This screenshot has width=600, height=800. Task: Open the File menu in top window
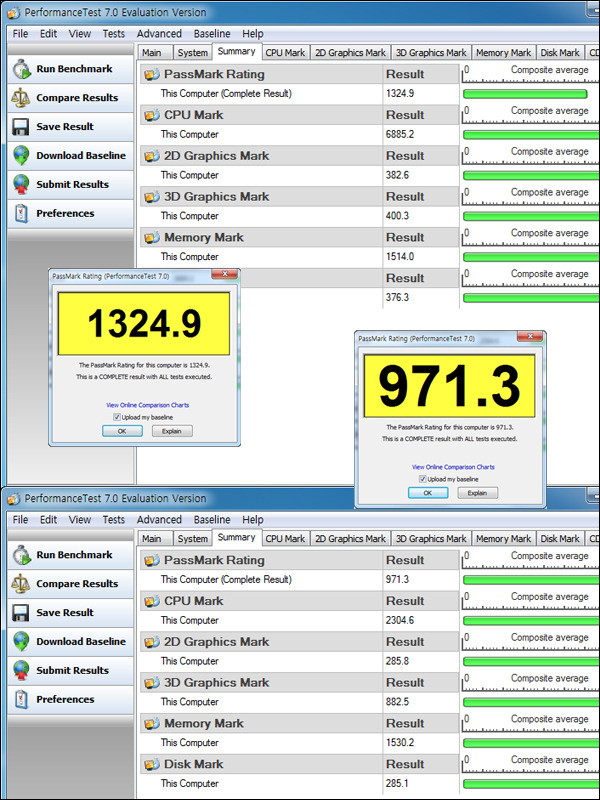tap(20, 34)
